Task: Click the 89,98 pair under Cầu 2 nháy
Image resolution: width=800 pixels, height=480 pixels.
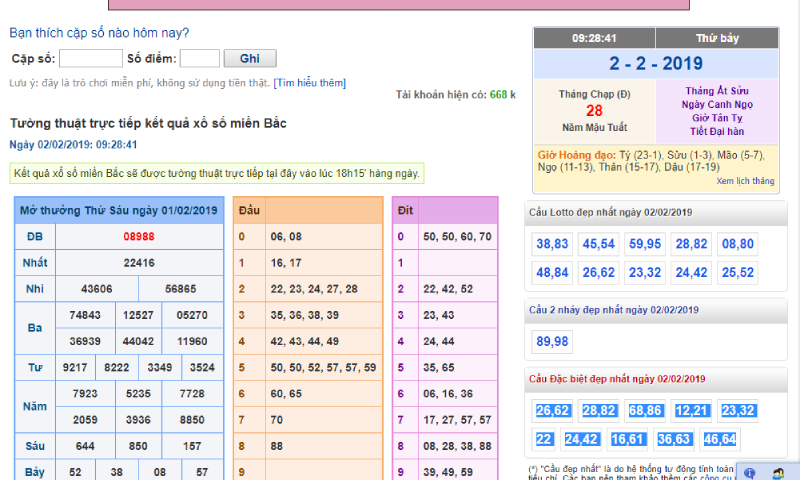Action: pos(552,341)
